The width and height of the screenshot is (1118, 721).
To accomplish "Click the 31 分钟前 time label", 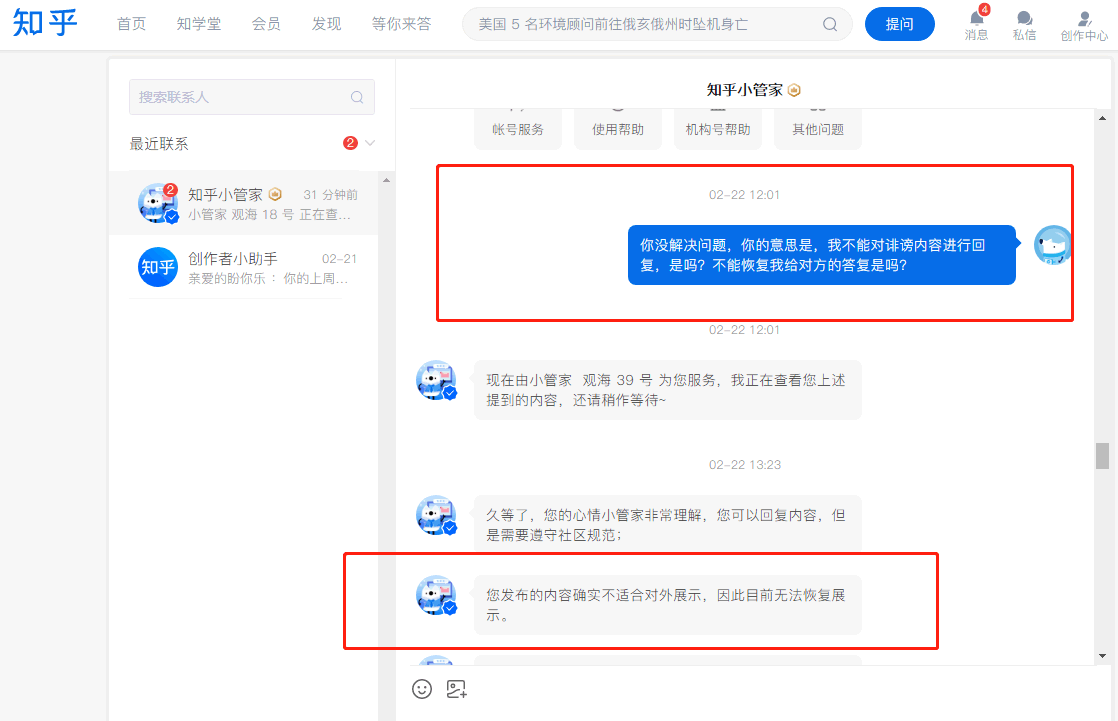I will point(330,195).
